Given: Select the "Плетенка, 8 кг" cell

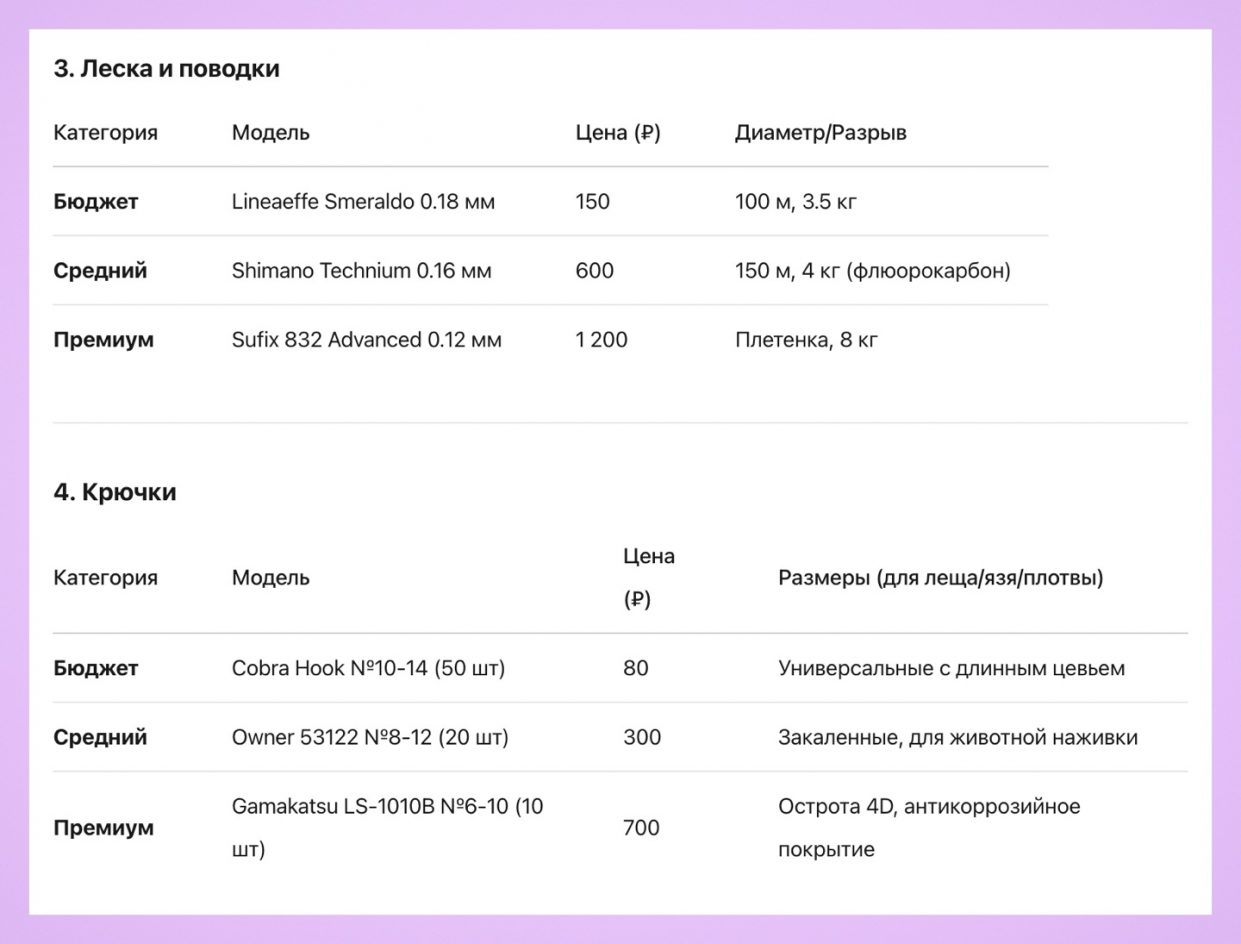Looking at the screenshot, I should 806,340.
